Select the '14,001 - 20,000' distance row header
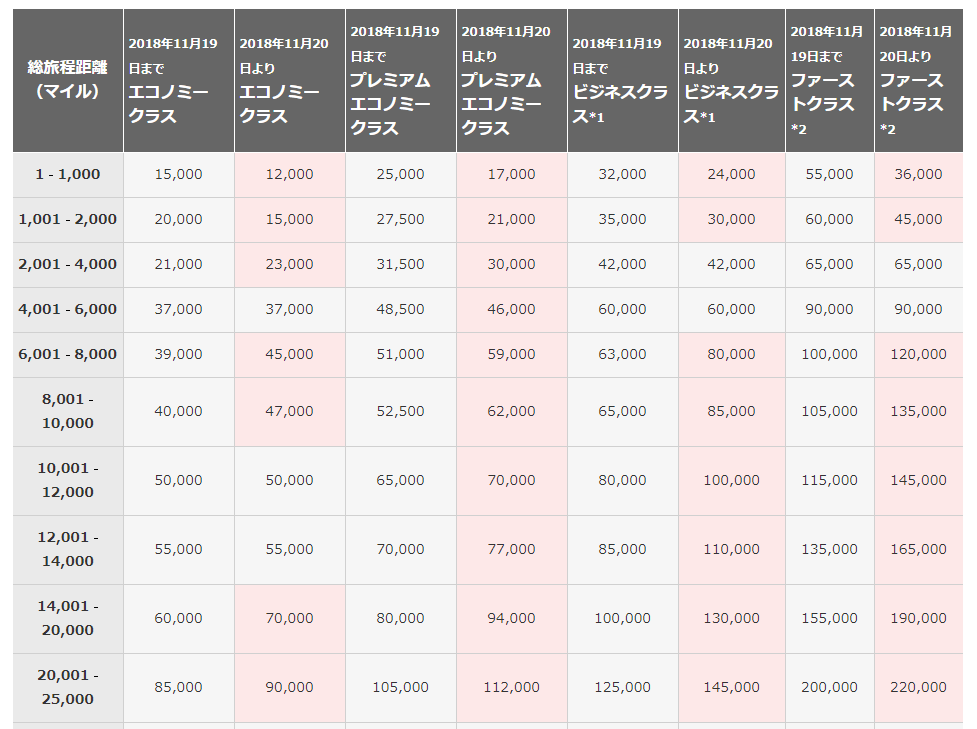977x729 pixels. [x=68, y=618]
